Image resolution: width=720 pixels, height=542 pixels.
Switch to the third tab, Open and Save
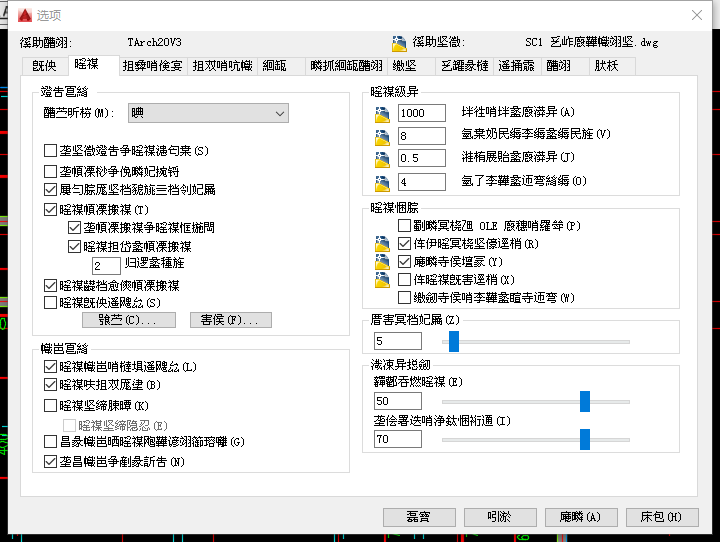click(x=152, y=66)
